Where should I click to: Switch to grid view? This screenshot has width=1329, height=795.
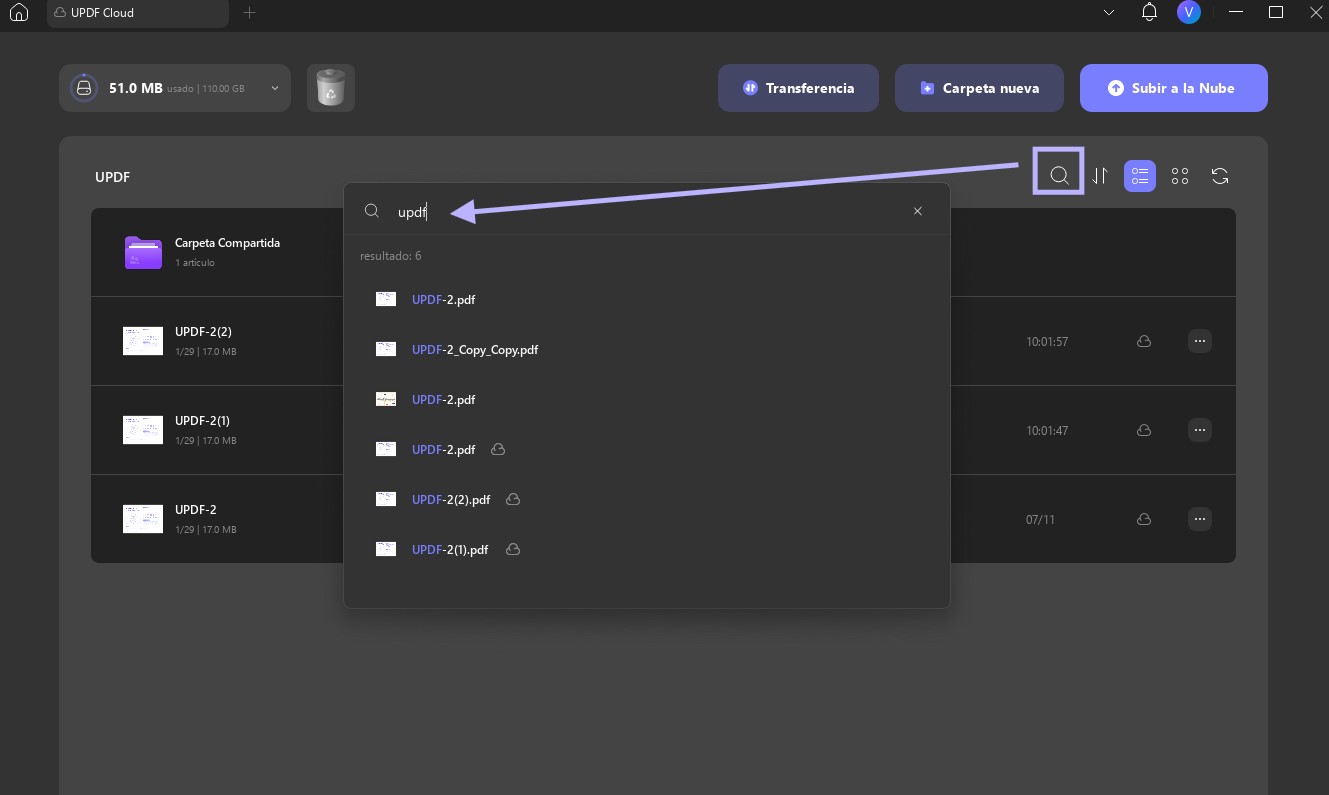1180,176
